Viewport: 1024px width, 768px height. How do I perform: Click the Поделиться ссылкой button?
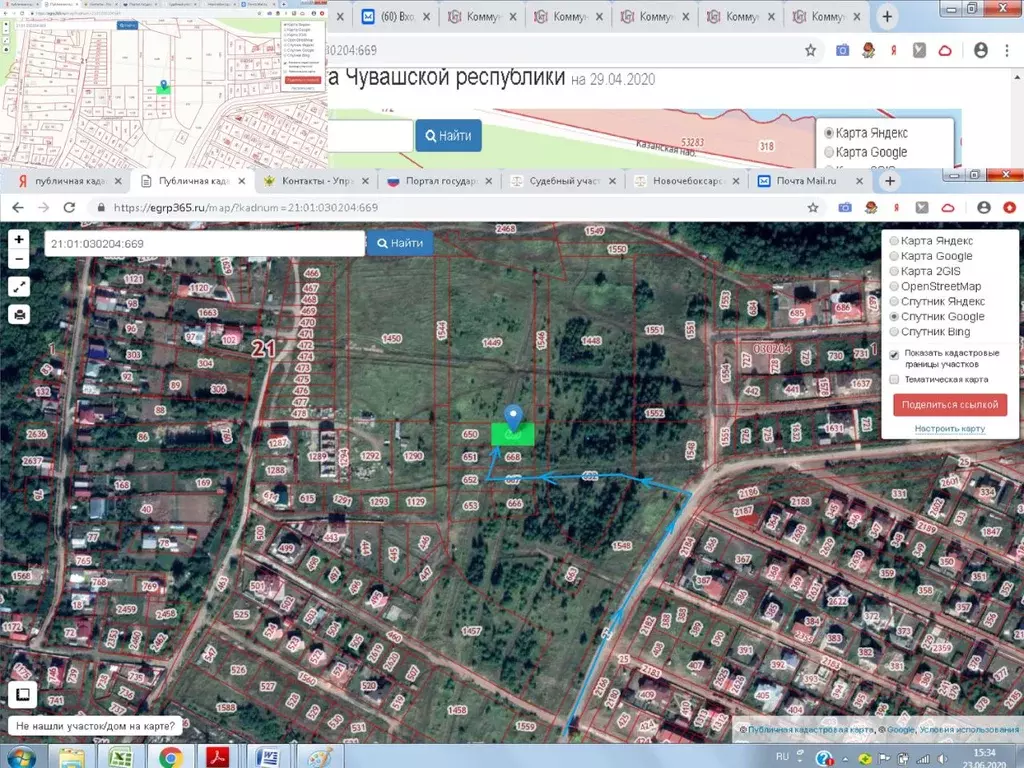(x=949, y=404)
